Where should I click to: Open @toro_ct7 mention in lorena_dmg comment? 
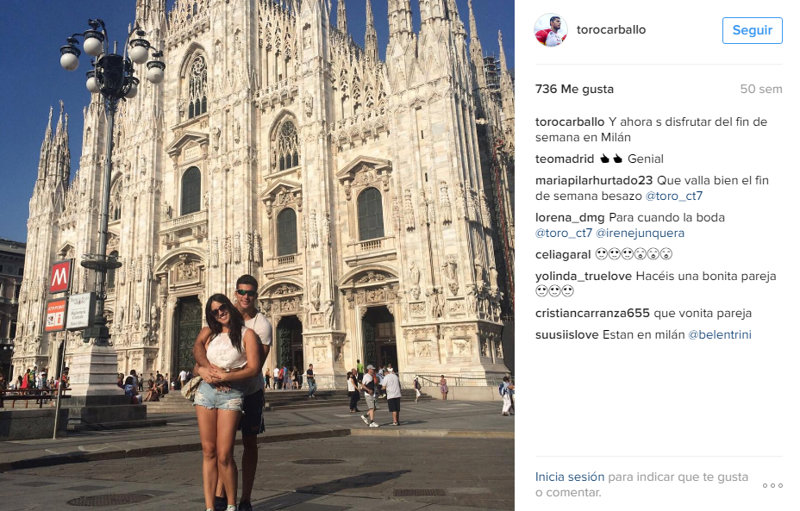564,233
